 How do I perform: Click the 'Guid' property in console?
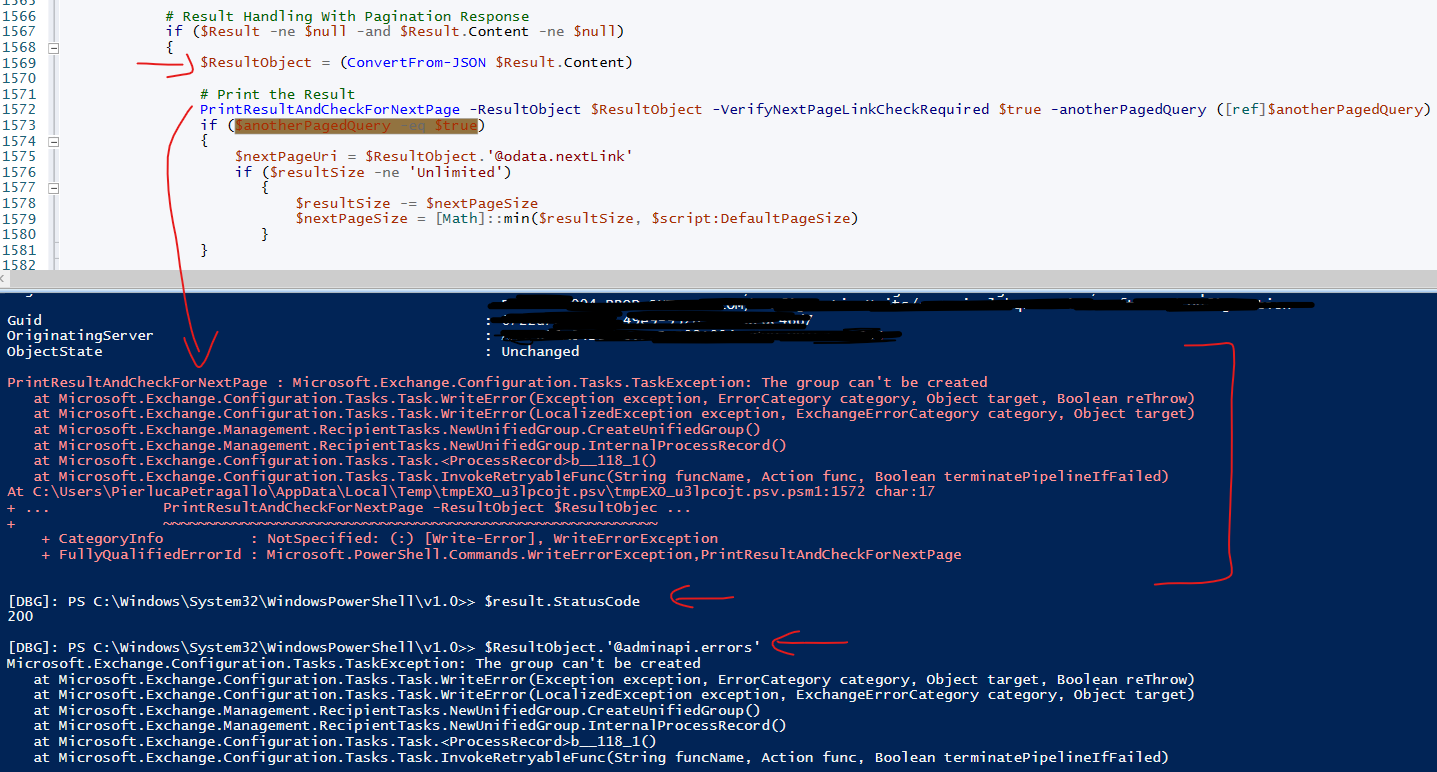click(x=24, y=320)
